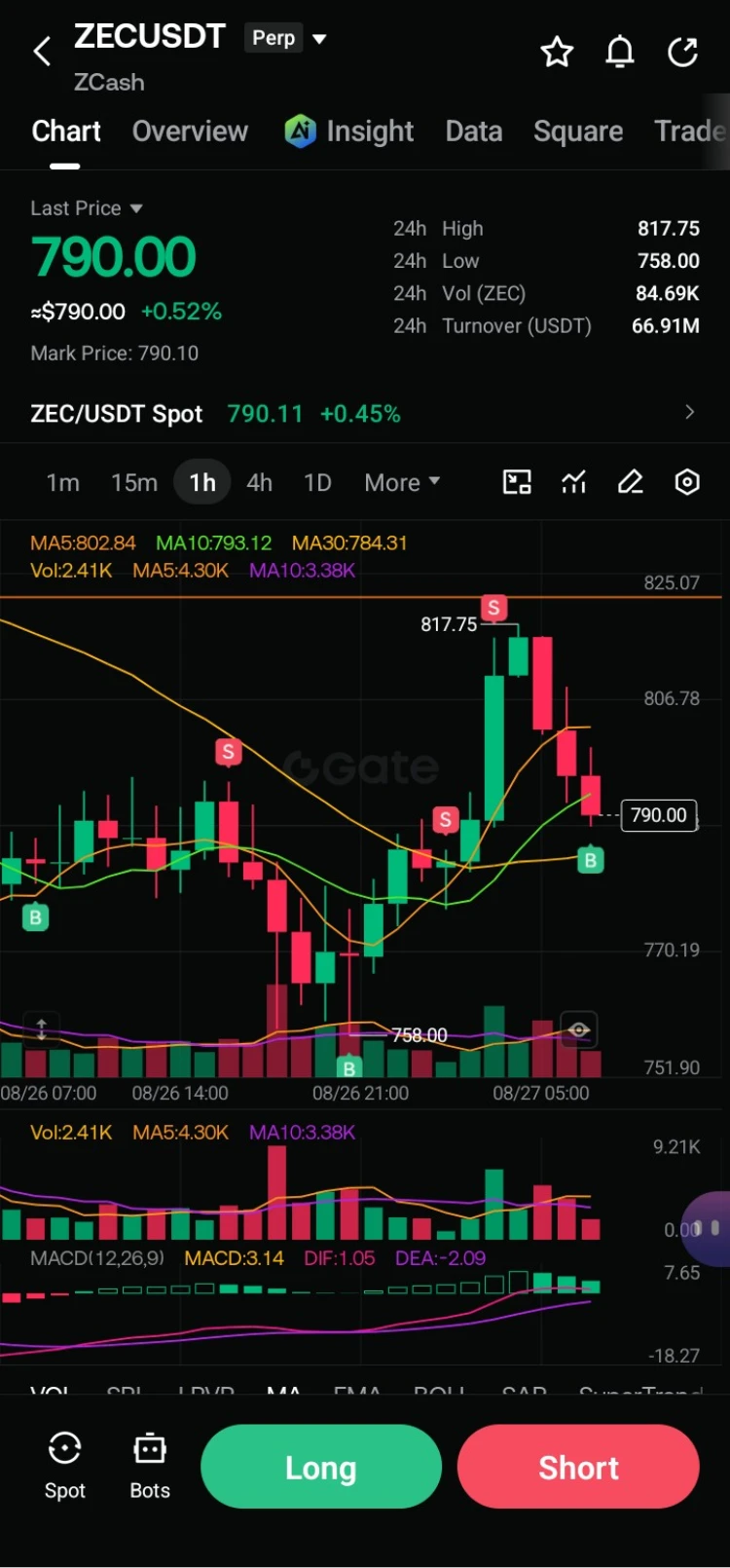Tap the B marker next to 790.00 price
This screenshot has height=1568, width=730.
pos(590,860)
